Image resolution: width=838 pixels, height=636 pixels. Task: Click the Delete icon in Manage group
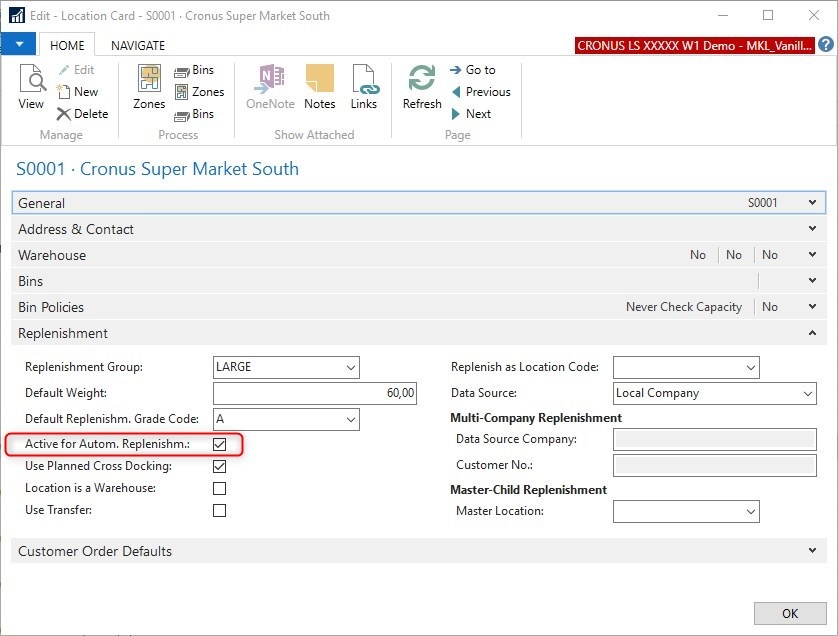(82, 114)
